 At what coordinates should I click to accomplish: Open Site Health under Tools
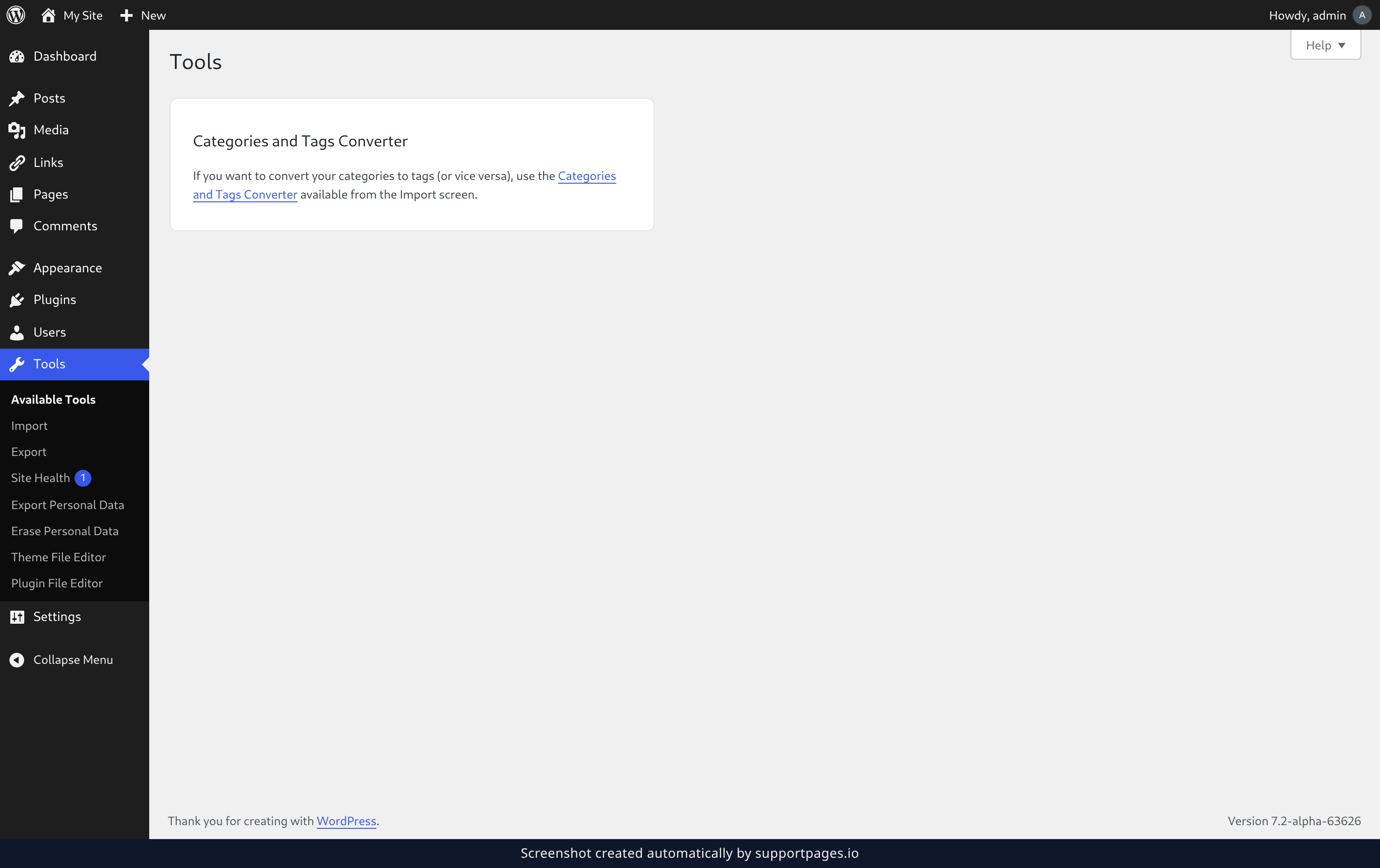(40, 478)
